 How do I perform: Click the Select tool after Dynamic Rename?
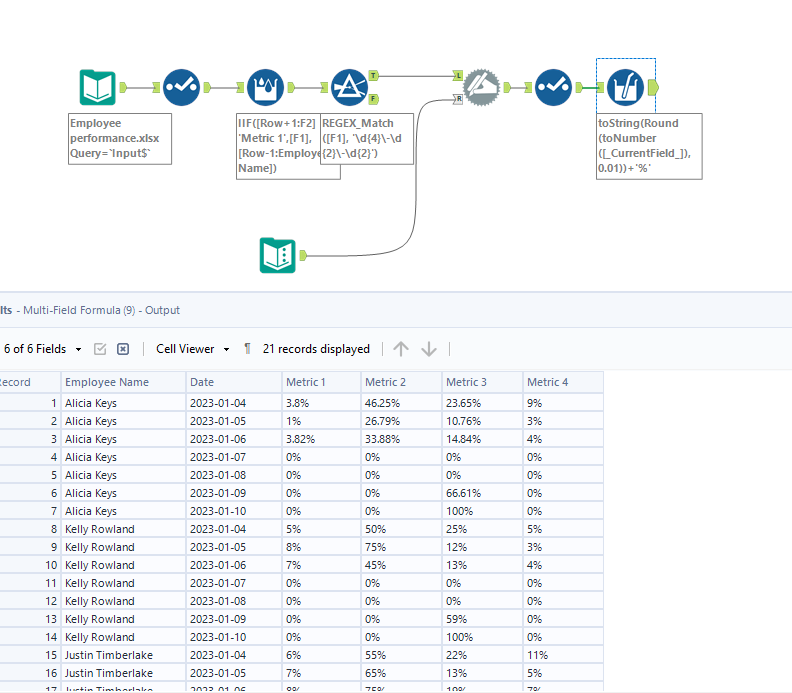pos(554,87)
